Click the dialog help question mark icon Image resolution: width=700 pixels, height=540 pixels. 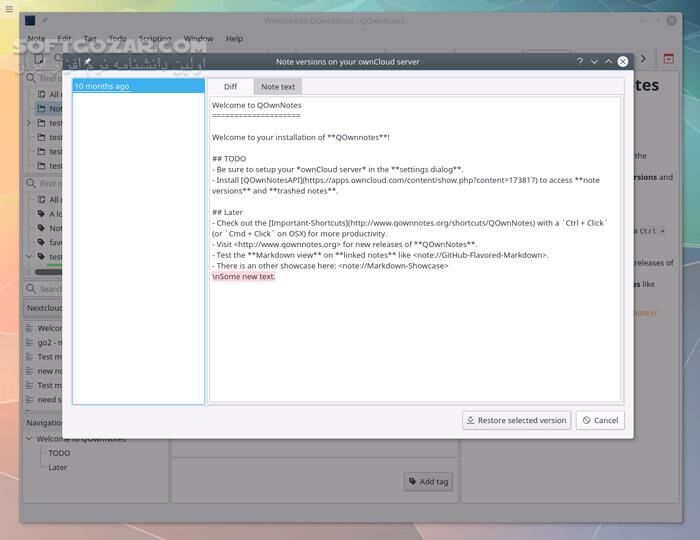(579, 61)
